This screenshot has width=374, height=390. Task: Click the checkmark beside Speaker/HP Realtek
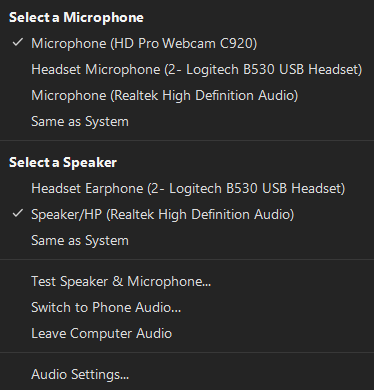click(x=18, y=213)
